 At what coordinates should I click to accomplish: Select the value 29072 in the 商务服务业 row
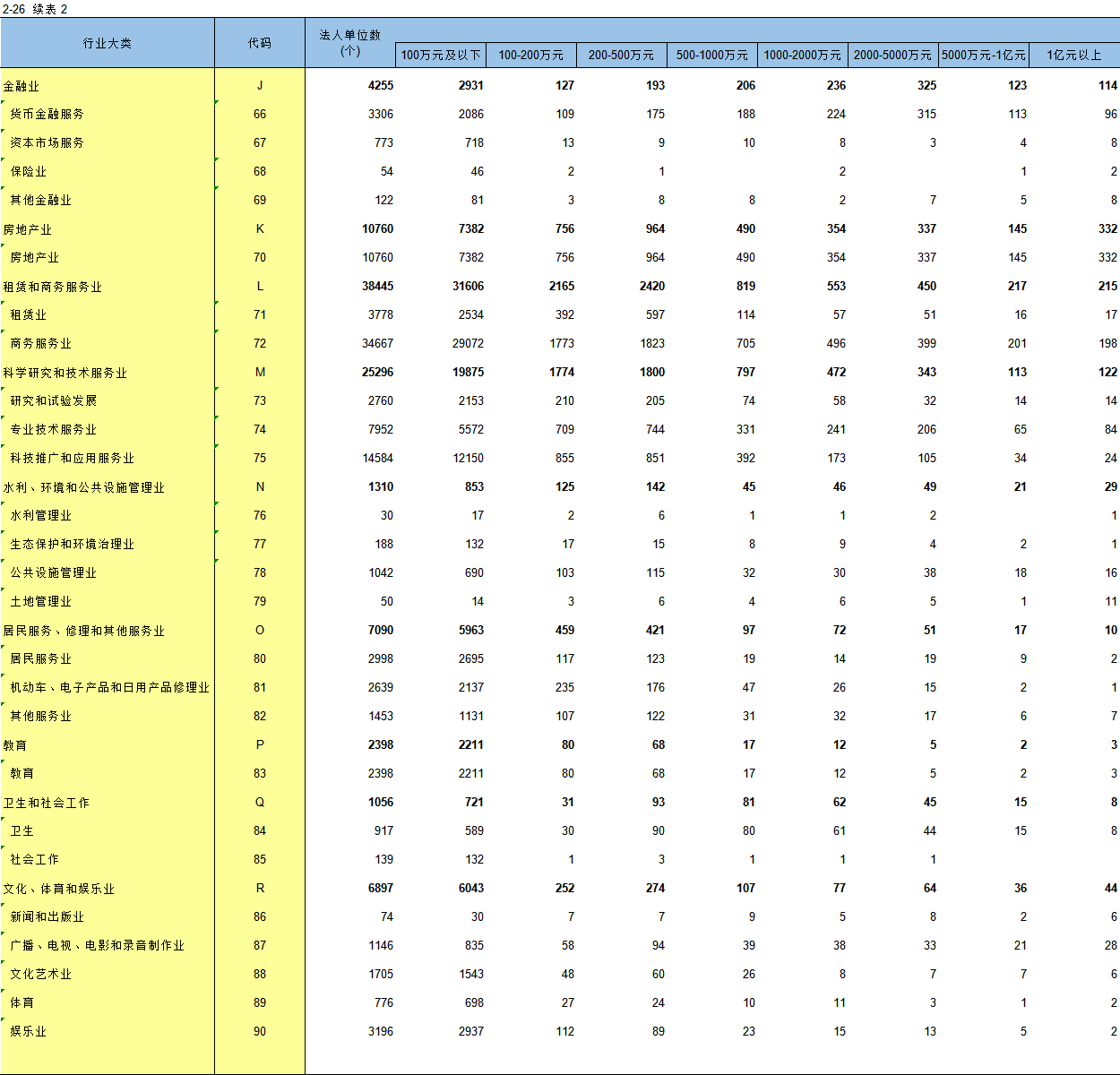468,344
